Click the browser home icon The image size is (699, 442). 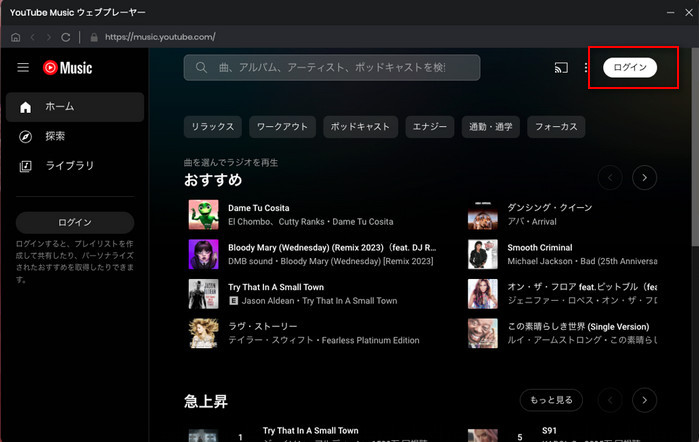click(16, 37)
